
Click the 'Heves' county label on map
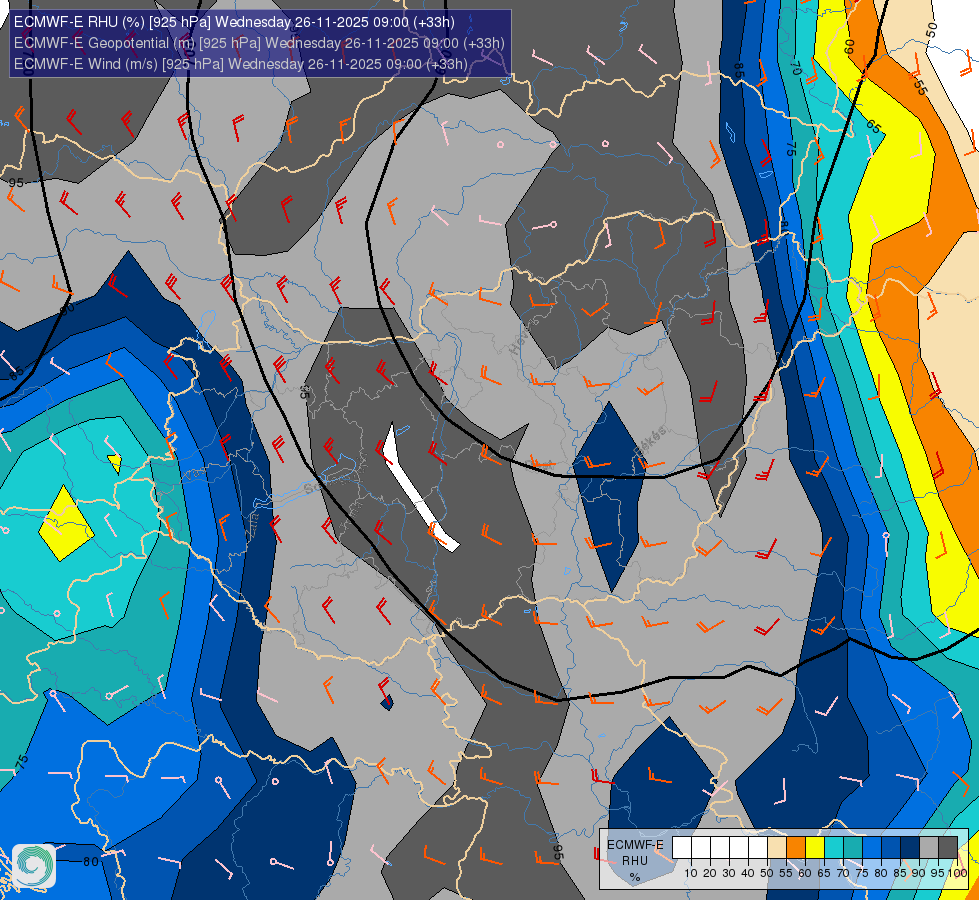pos(523,337)
